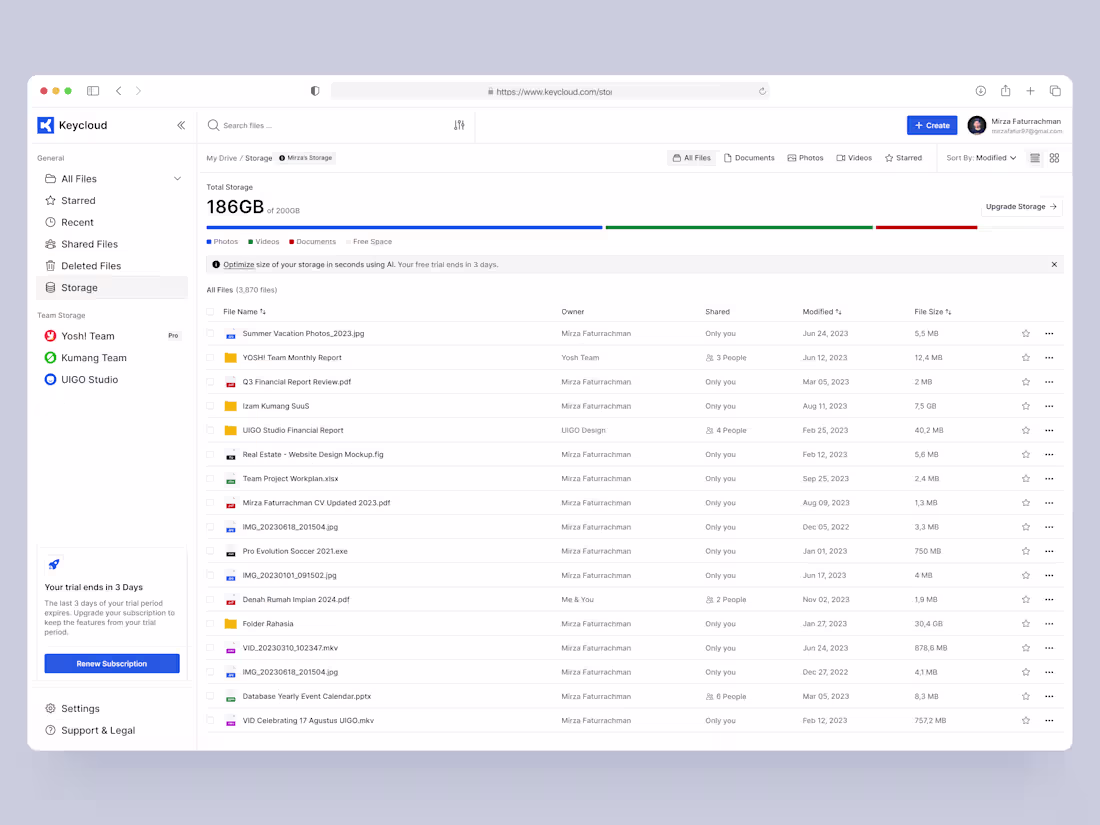Select the list view layout icon
The image size is (1100, 825).
click(1033, 157)
